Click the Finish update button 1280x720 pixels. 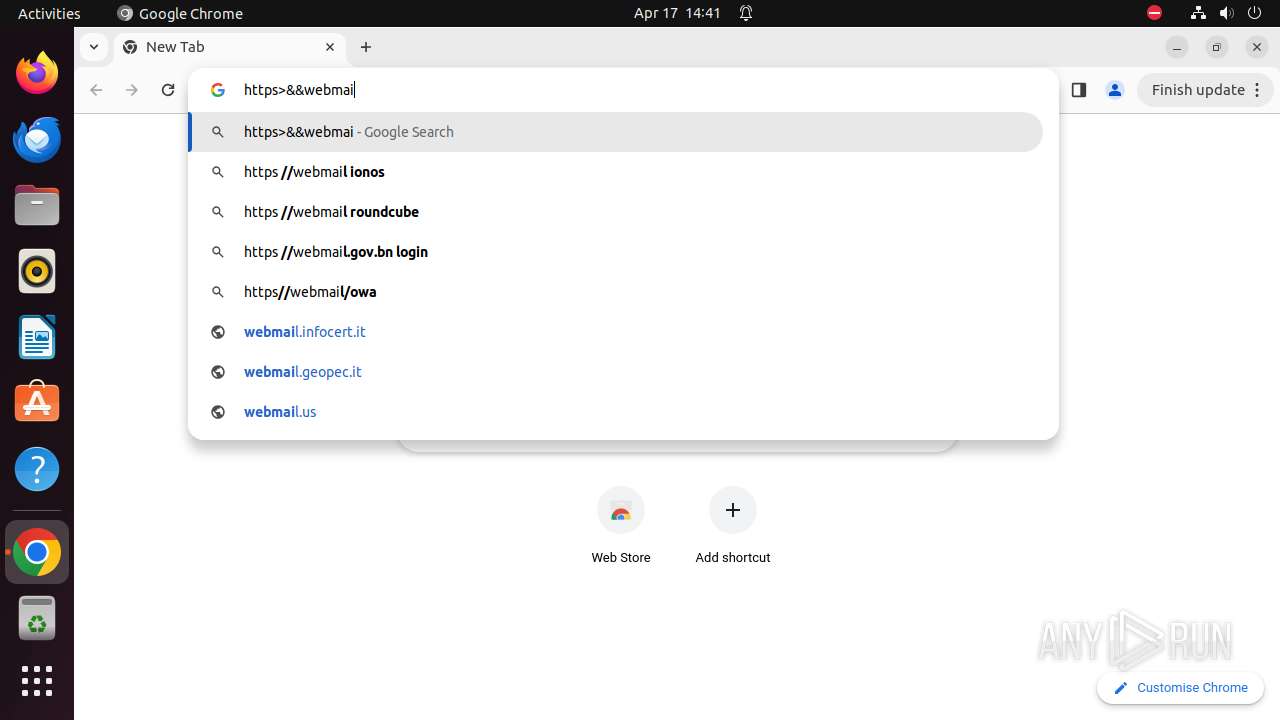pyautogui.click(x=1207, y=90)
